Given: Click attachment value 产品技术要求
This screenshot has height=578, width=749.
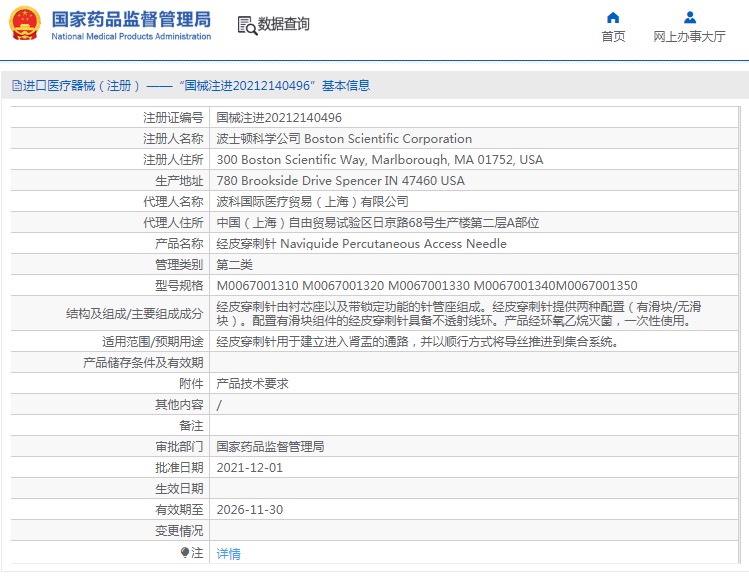Looking at the screenshot, I should [252, 384].
